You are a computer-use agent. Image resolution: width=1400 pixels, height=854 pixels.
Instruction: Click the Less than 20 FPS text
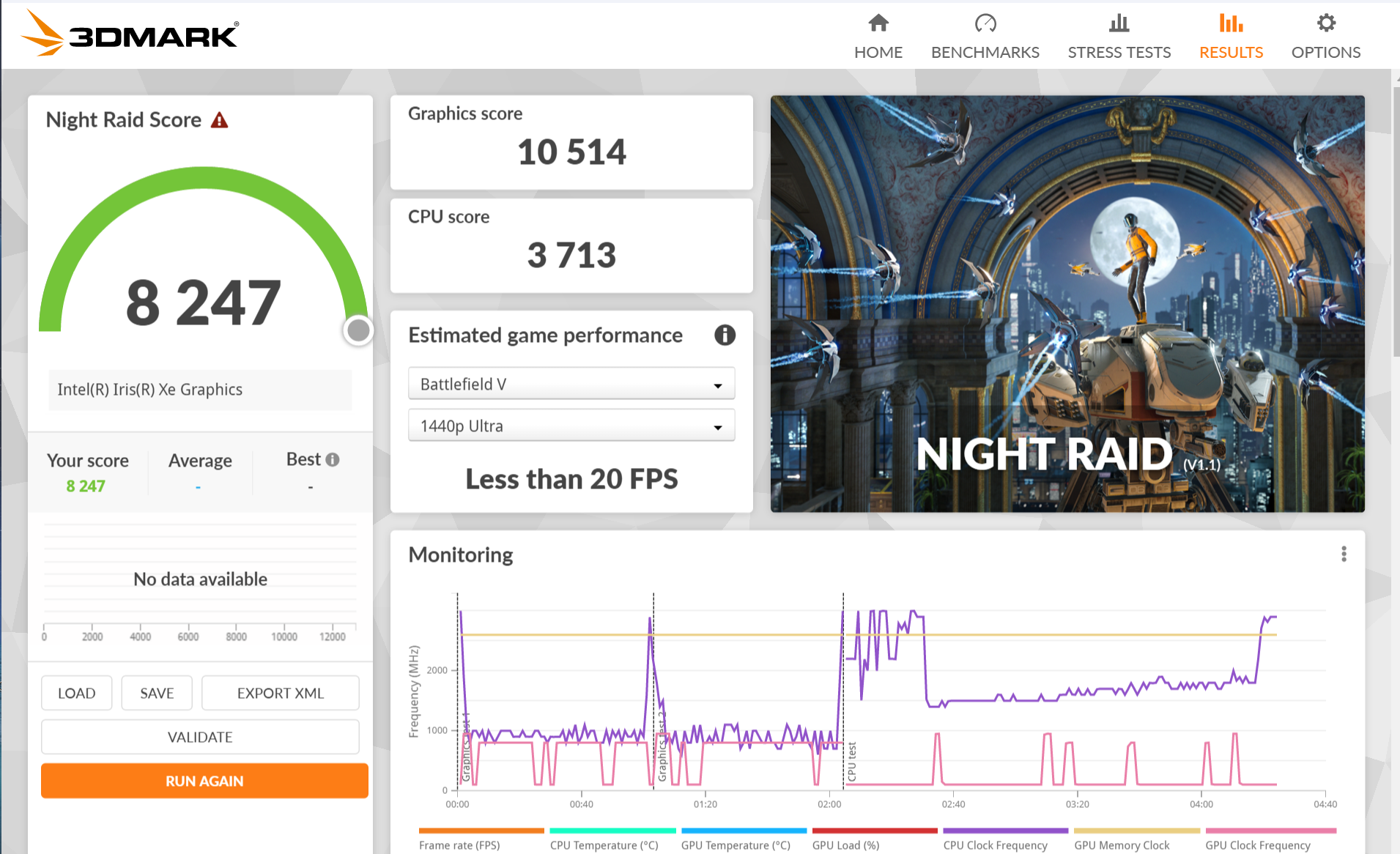(x=571, y=479)
